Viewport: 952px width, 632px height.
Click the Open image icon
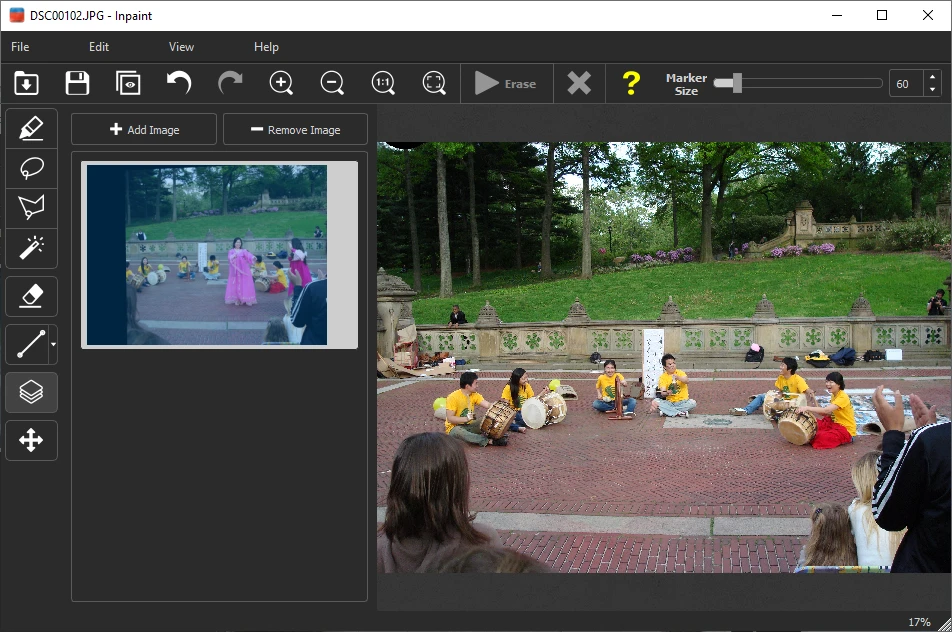click(27, 84)
